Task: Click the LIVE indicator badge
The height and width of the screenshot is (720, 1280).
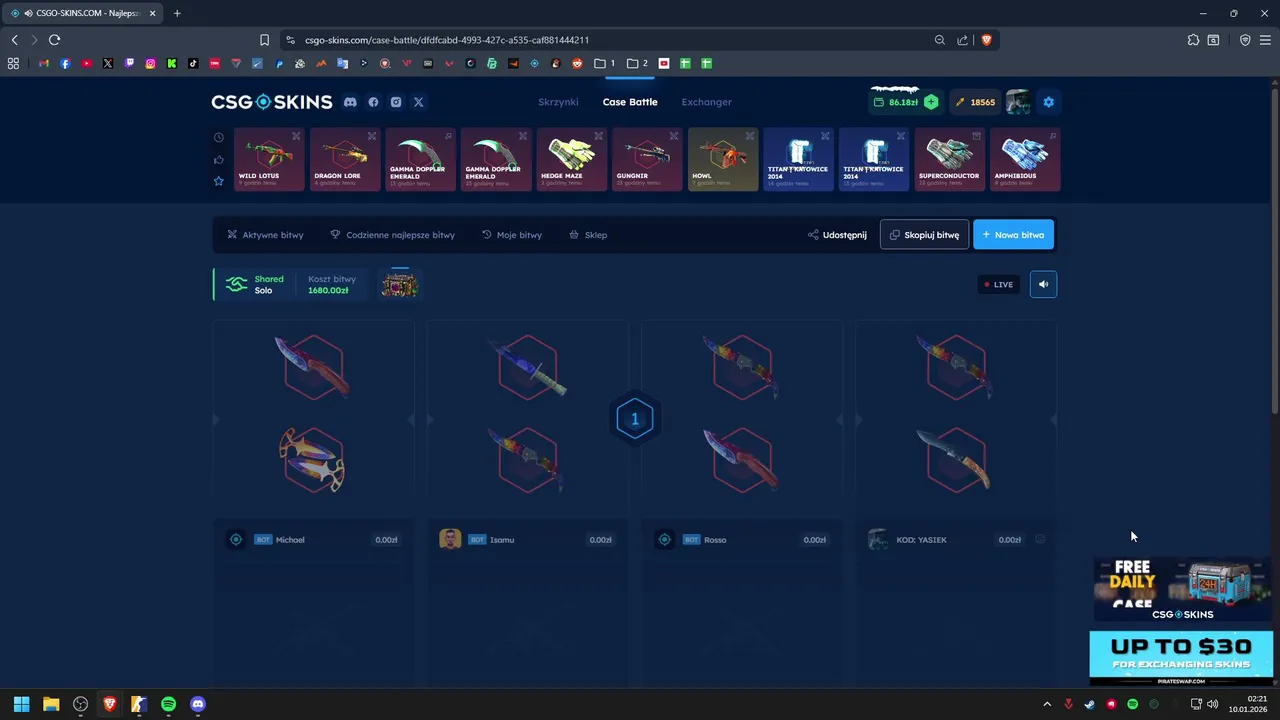Action: tap(998, 284)
